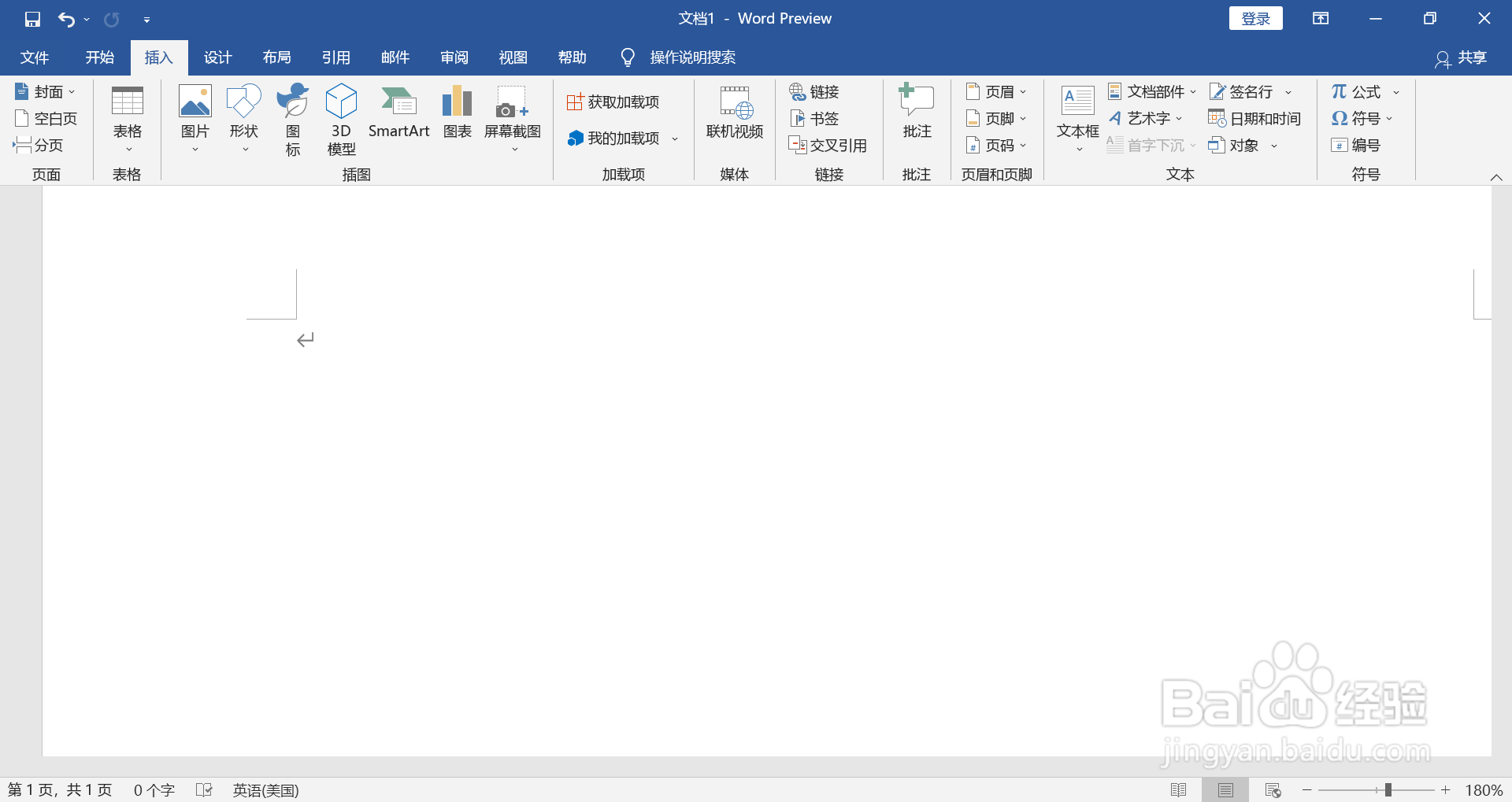The image size is (1512, 802).
Task: Click the Sign in (登录) button
Action: pyautogui.click(x=1256, y=19)
